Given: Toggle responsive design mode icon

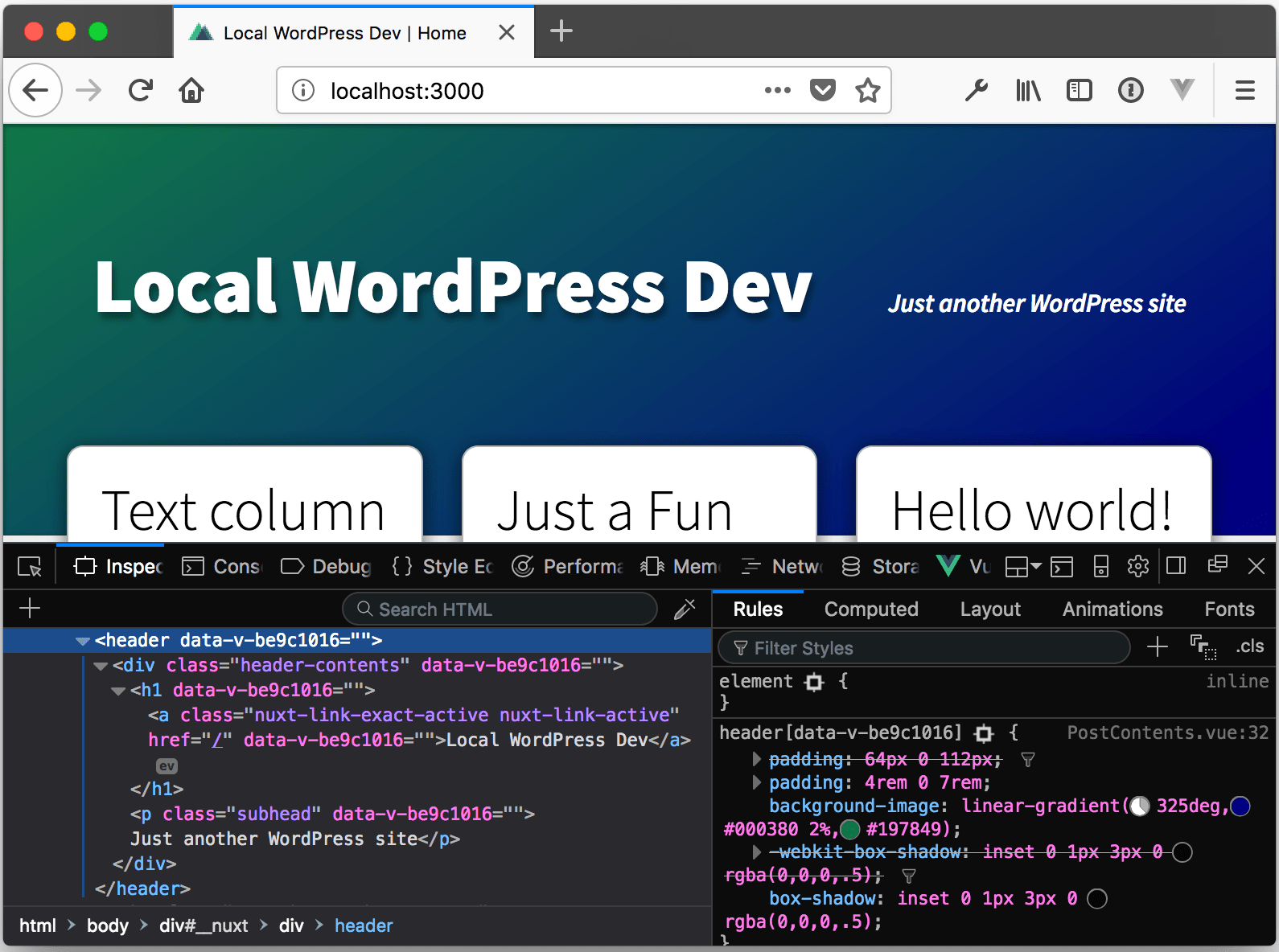Looking at the screenshot, I should click(x=1100, y=567).
